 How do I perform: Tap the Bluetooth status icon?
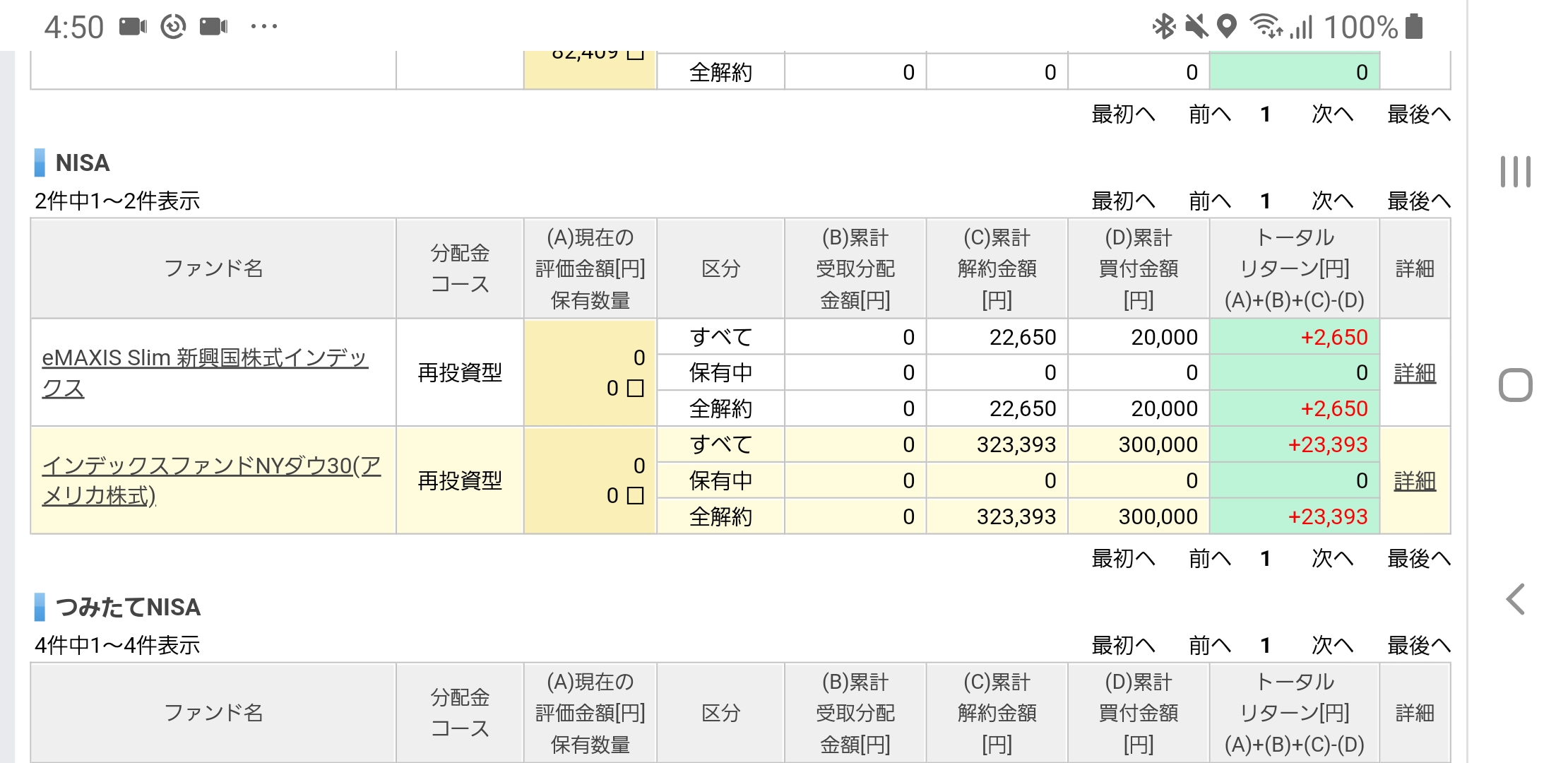pyautogui.click(x=1163, y=27)
